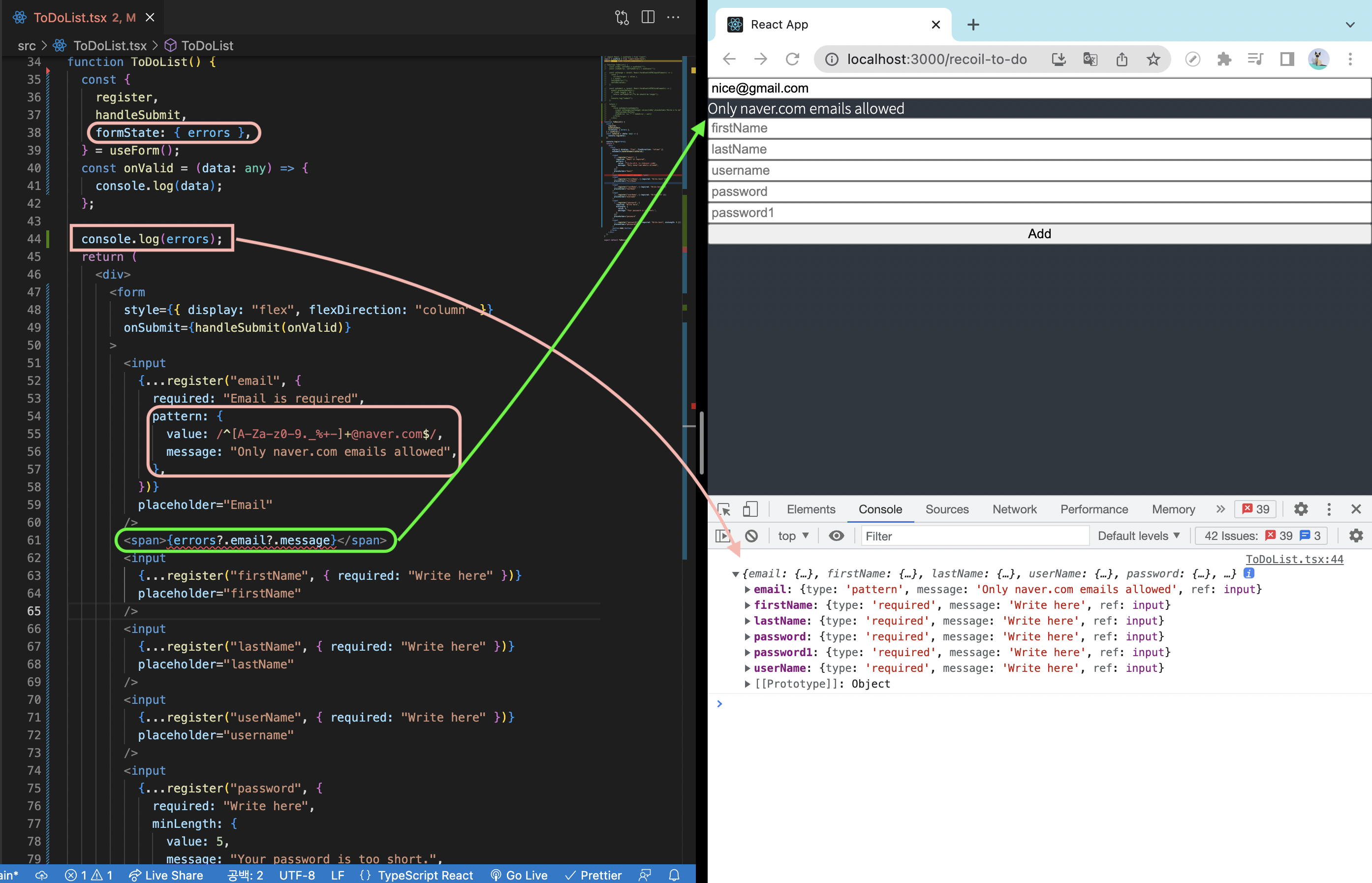Open the browser extensions puzzle icon
The height and width of the screenshot is (883, 1372).
pyautogui.click(x=1223, y=59)
